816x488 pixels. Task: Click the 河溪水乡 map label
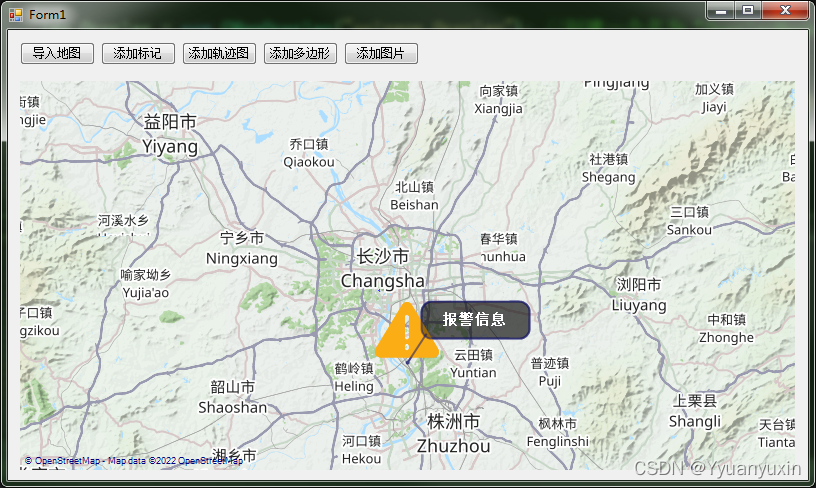[123, 221]
